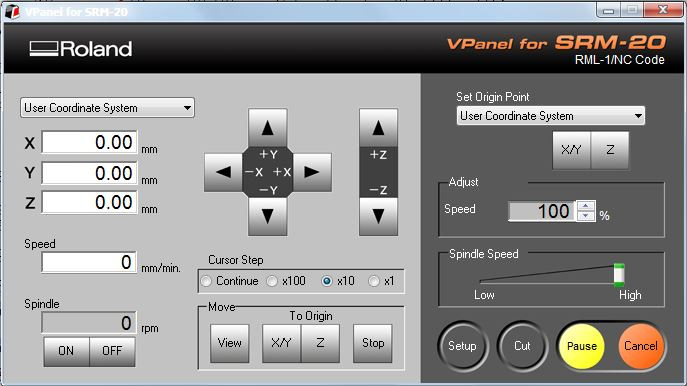This screenshot has height=386, width=687.
Task: Click the yellow Pause button
Action: coord(582,346)
